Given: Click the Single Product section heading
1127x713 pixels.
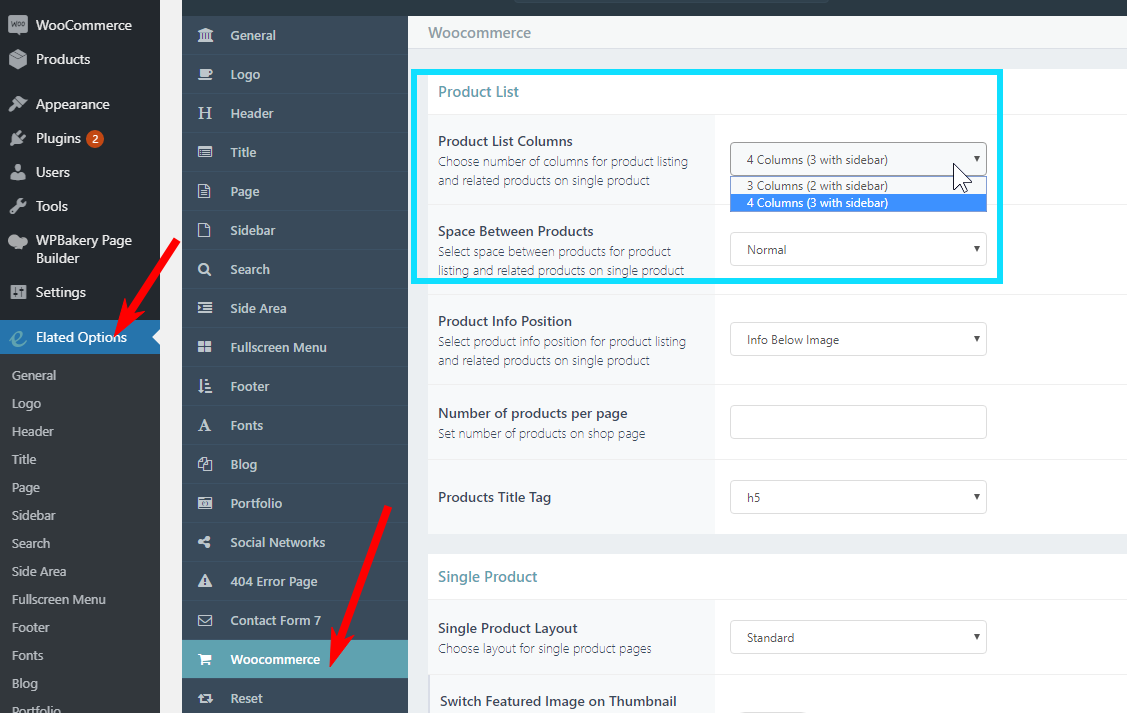Looking at the screenshot, I should click(487, 576).
